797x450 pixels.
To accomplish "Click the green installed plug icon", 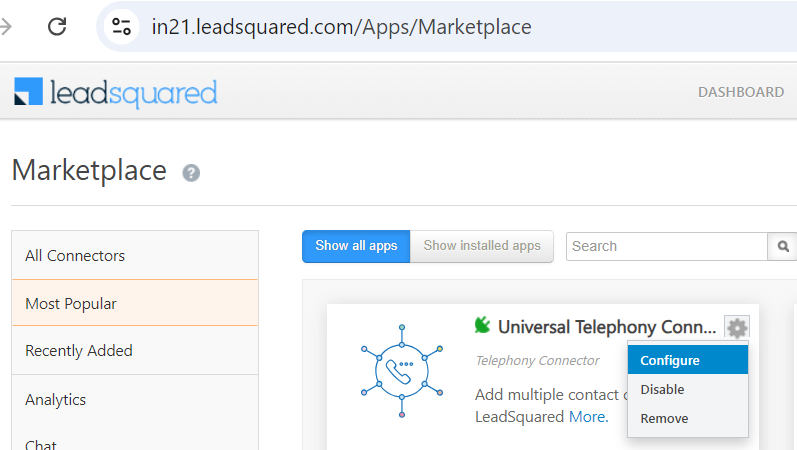I will 483,325.
